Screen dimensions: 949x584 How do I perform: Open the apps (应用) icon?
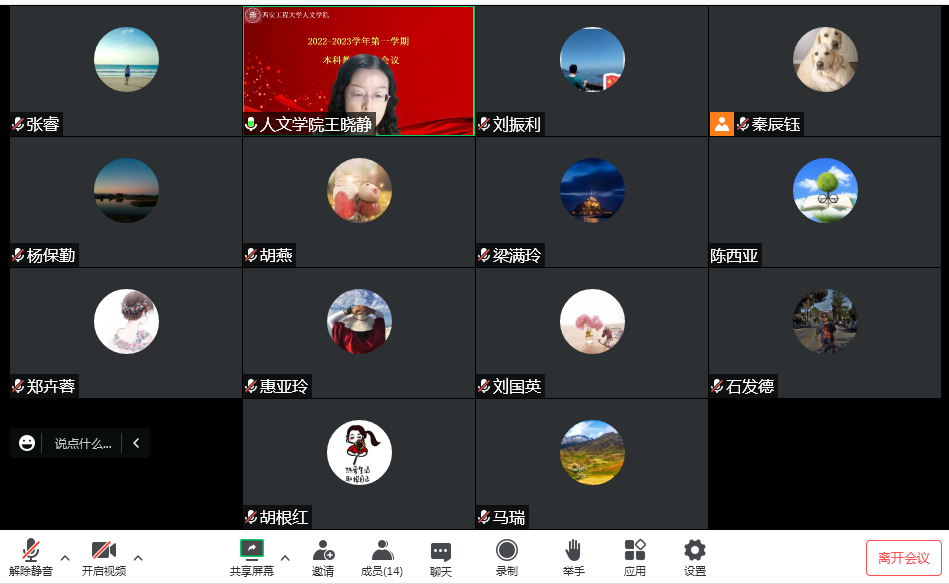tap(635, 557)
